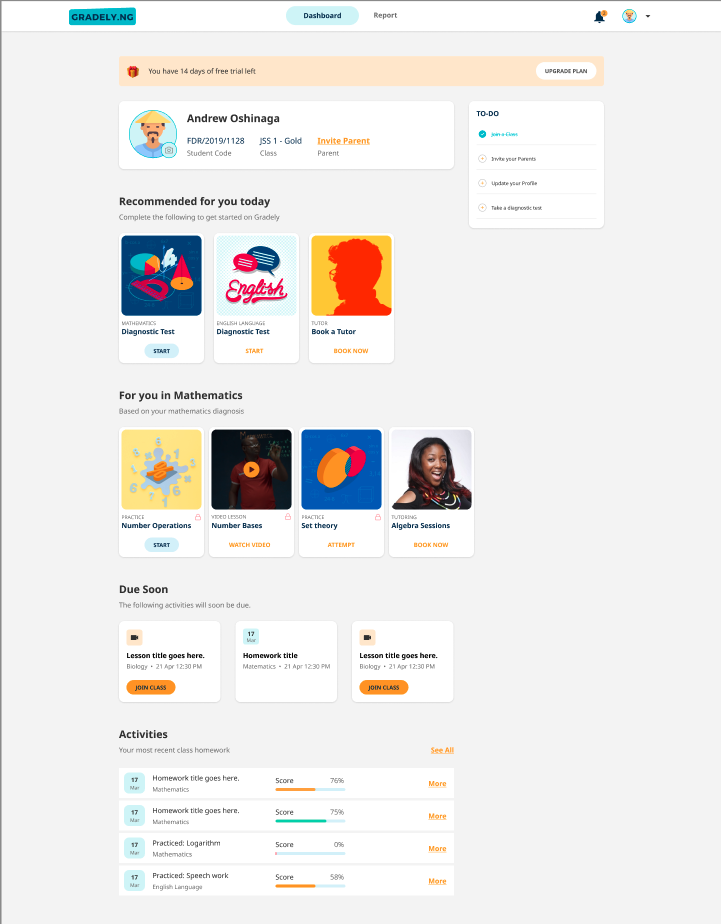
Task: Check the Invite your Parents to-do item
Action: tap(482, 159)
